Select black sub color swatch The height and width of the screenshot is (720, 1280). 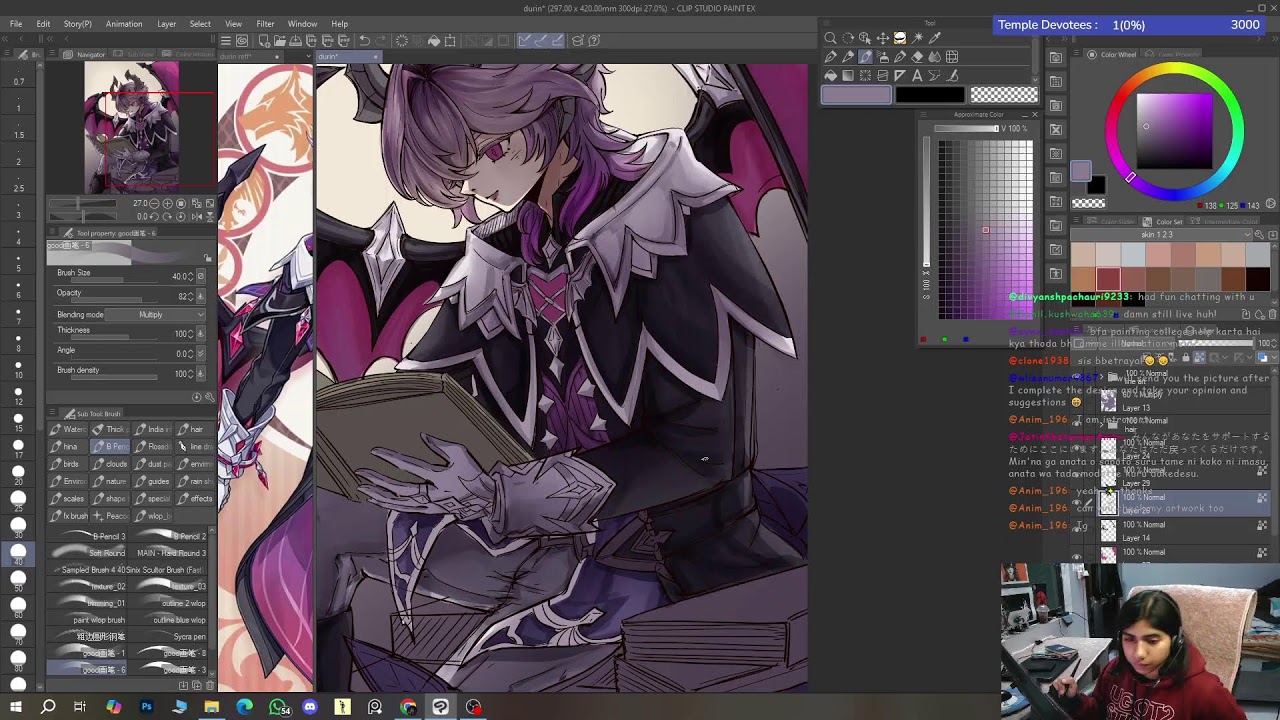[930, 95]
